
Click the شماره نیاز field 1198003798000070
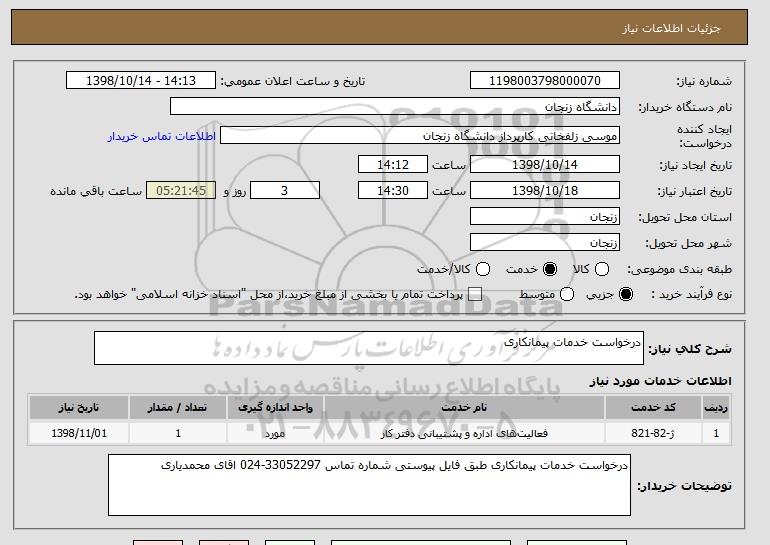(x=545, y=81)
